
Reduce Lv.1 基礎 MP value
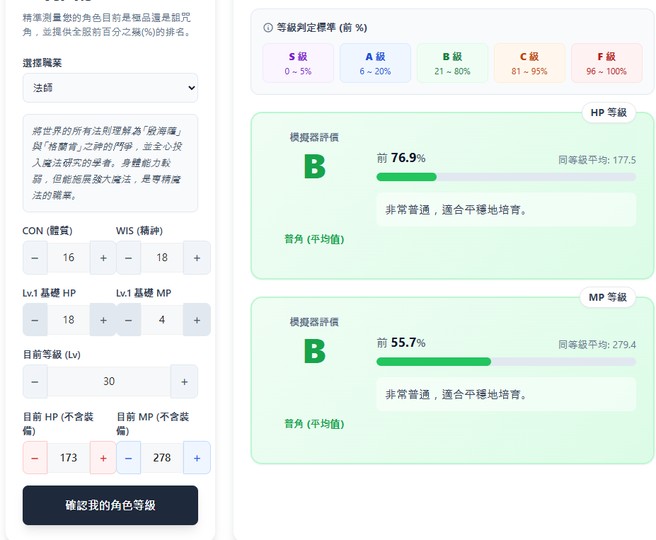point(130,320)
